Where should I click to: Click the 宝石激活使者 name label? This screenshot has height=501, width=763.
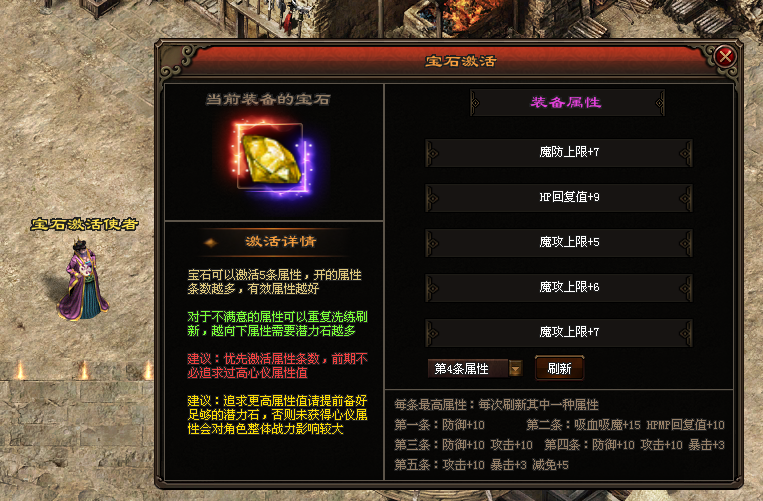[84, 224]
